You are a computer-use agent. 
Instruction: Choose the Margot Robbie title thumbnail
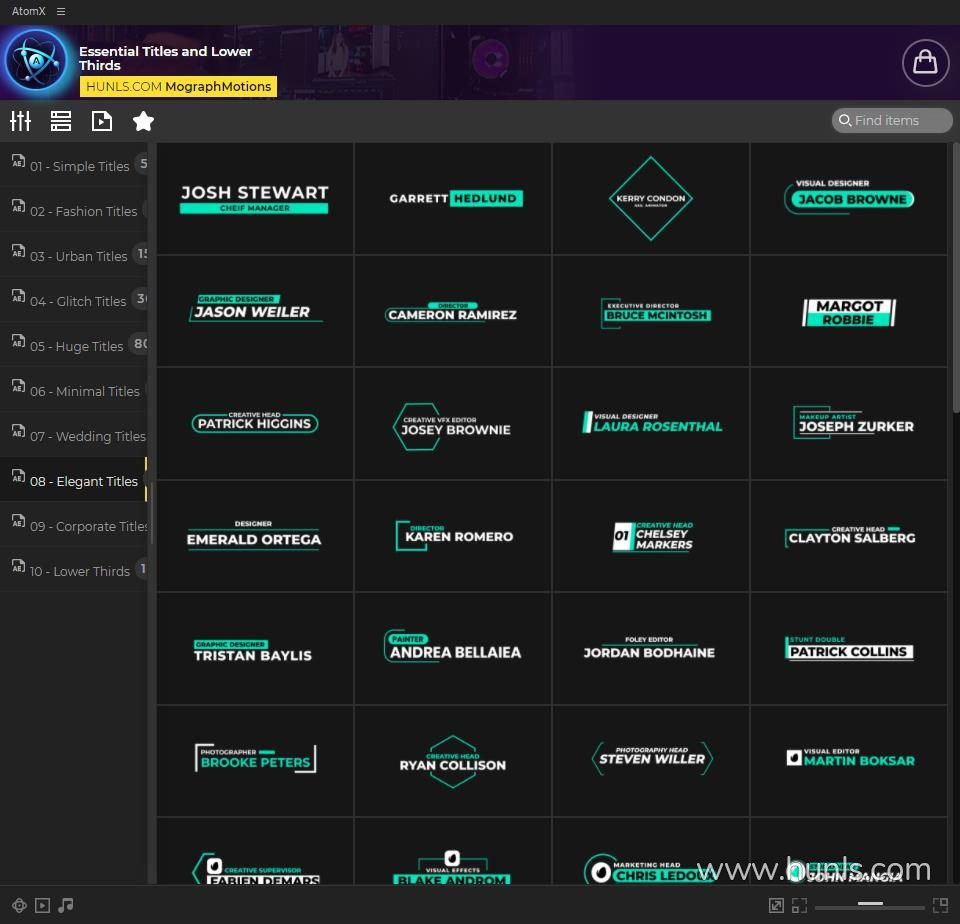pyautogui.click(x=849, y=311)
